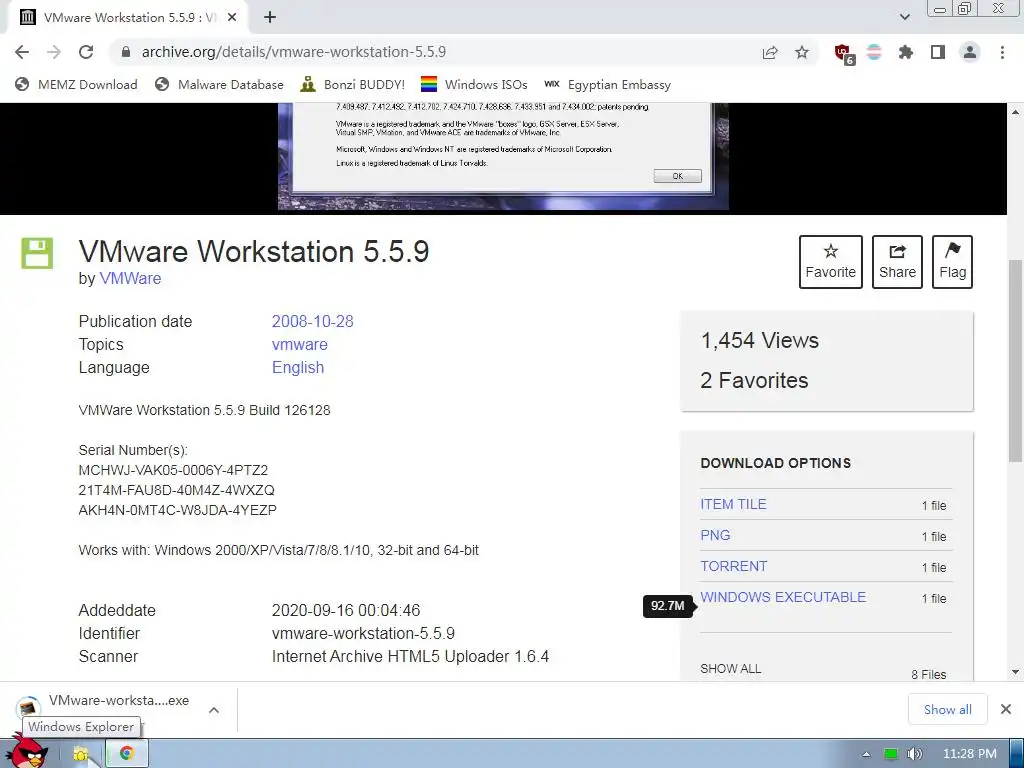This screenshot has width=1024, height=768.
Task: Click the address bar URL
Action: [x=293, y=52]
